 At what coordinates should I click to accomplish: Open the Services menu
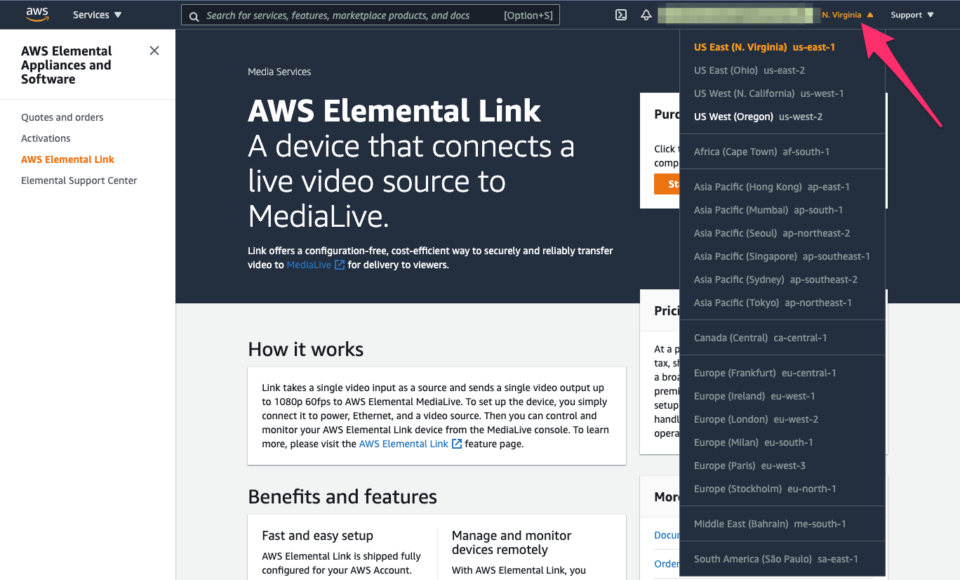(x=95, y=14)
